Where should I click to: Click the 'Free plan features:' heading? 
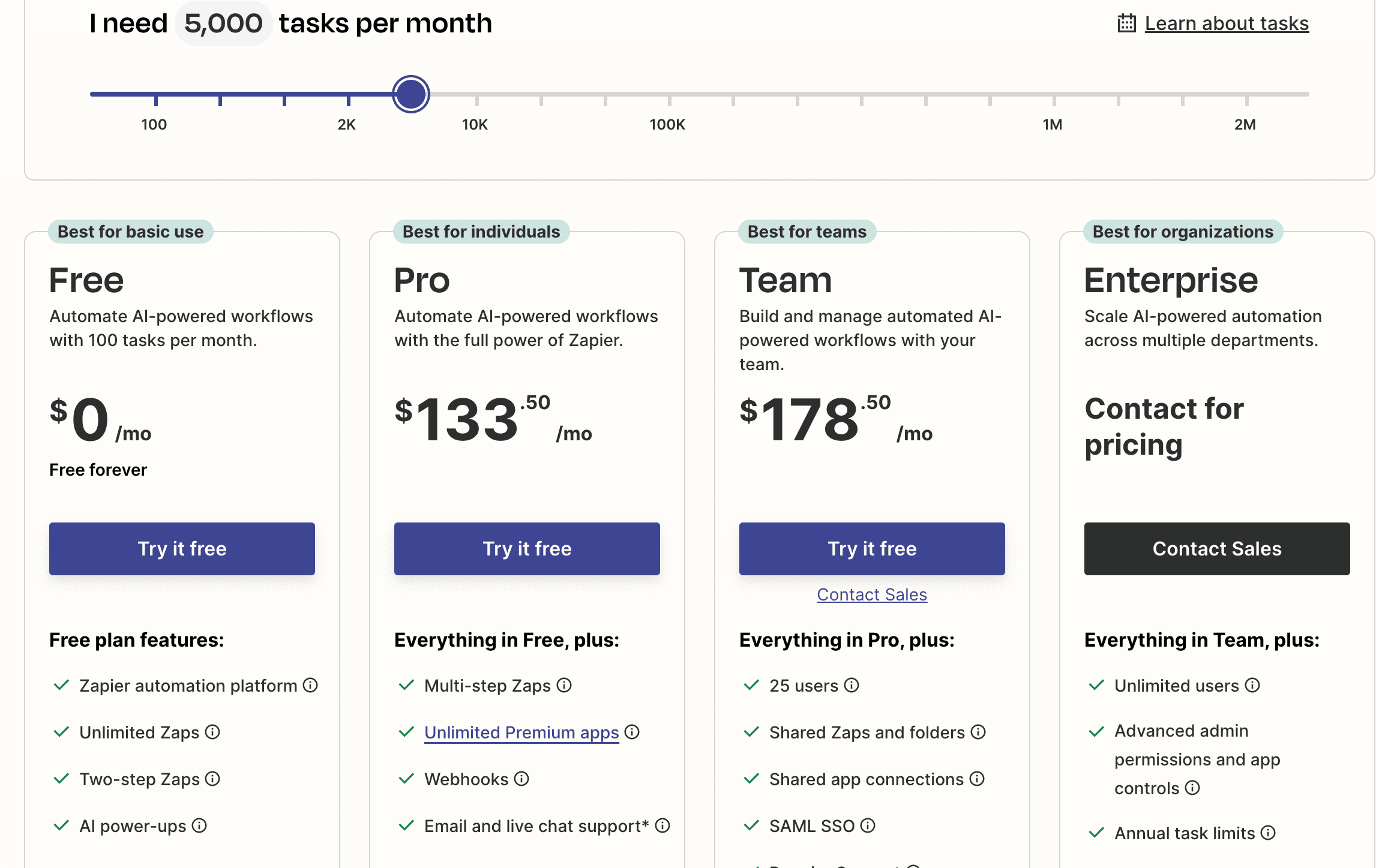pos(137,640)
